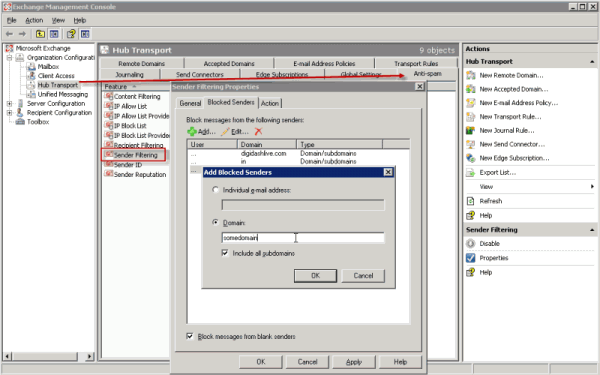Click the Back arrow in the toolbar
The width and height of the screenshot is (600, 375).
tap(9, 34)
